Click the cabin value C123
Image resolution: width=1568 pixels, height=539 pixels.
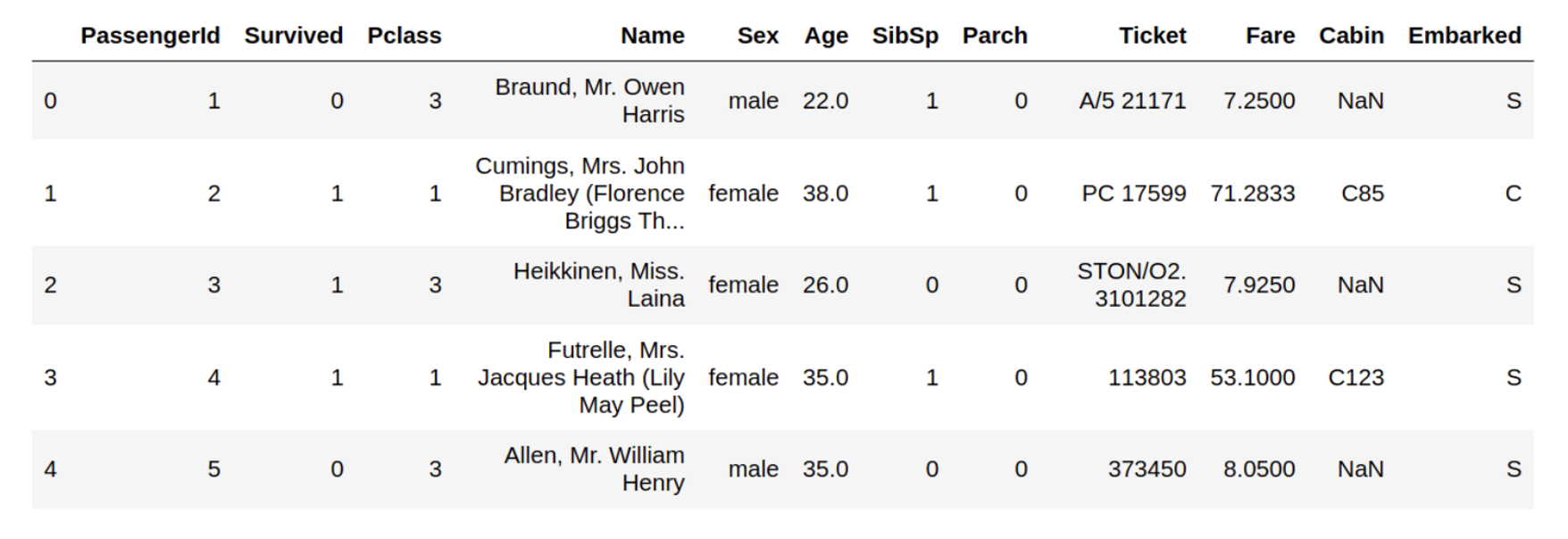(1355, 377)
